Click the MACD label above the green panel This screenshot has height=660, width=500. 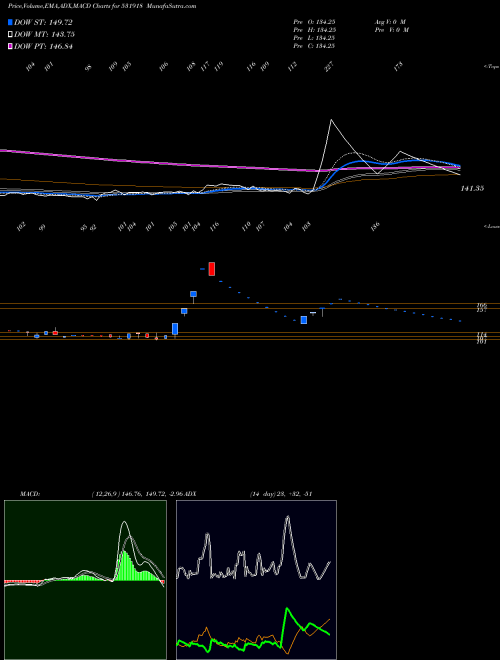(x=29, y=494)
